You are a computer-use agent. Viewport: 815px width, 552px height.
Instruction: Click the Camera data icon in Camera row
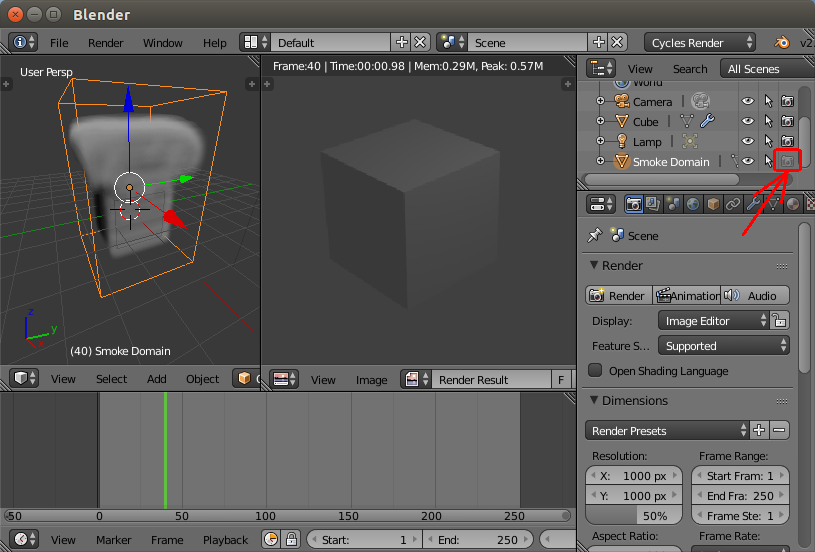pos(700,101)
